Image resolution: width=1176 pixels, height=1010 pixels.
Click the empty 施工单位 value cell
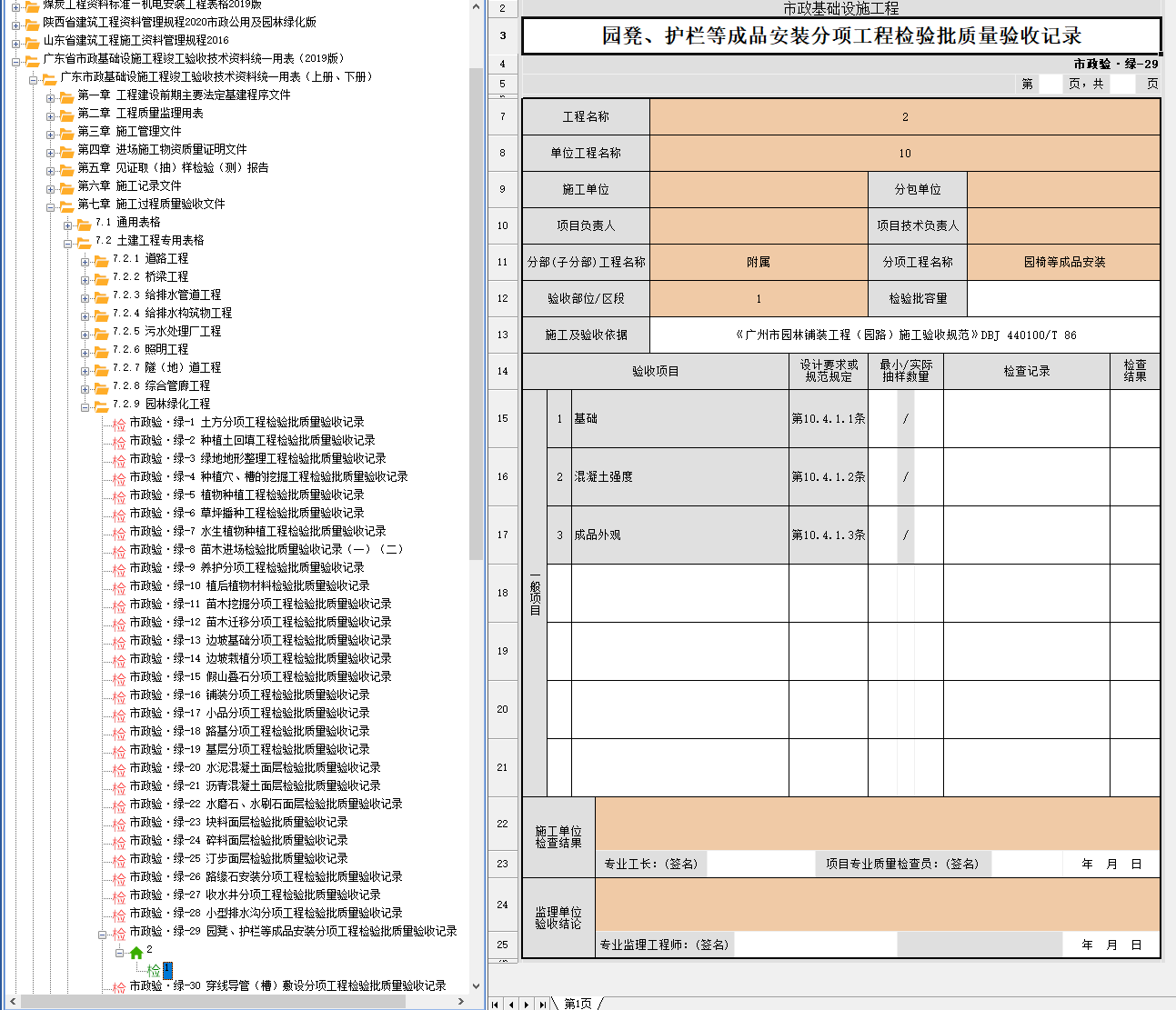click(759, 189)
